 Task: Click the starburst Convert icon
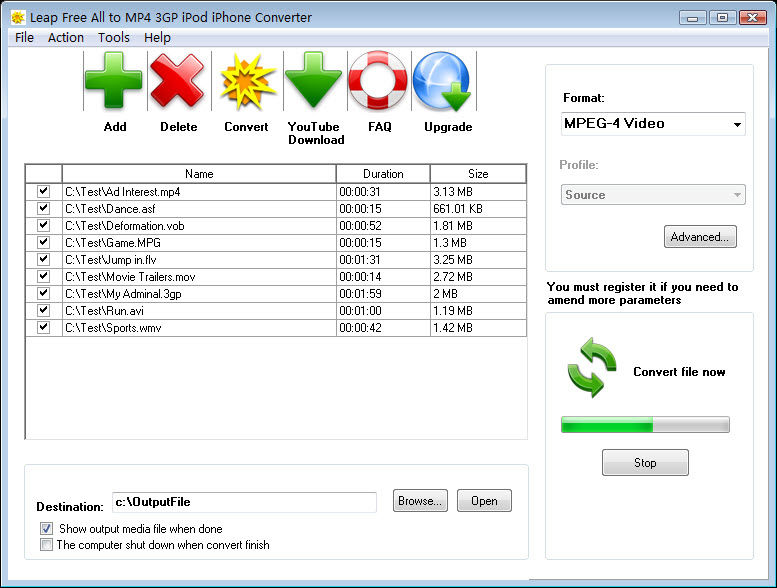[x=247, y=81]
